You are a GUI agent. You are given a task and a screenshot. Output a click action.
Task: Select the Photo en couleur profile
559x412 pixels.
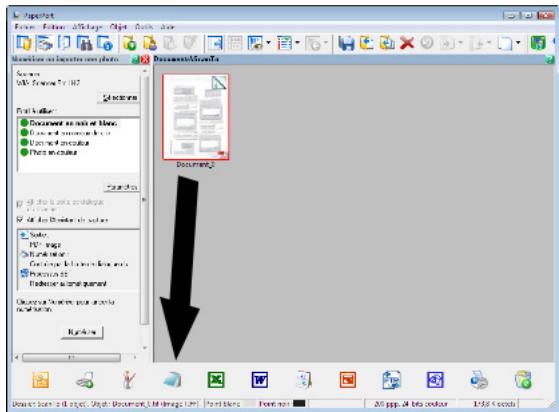[x=48, y=152]
